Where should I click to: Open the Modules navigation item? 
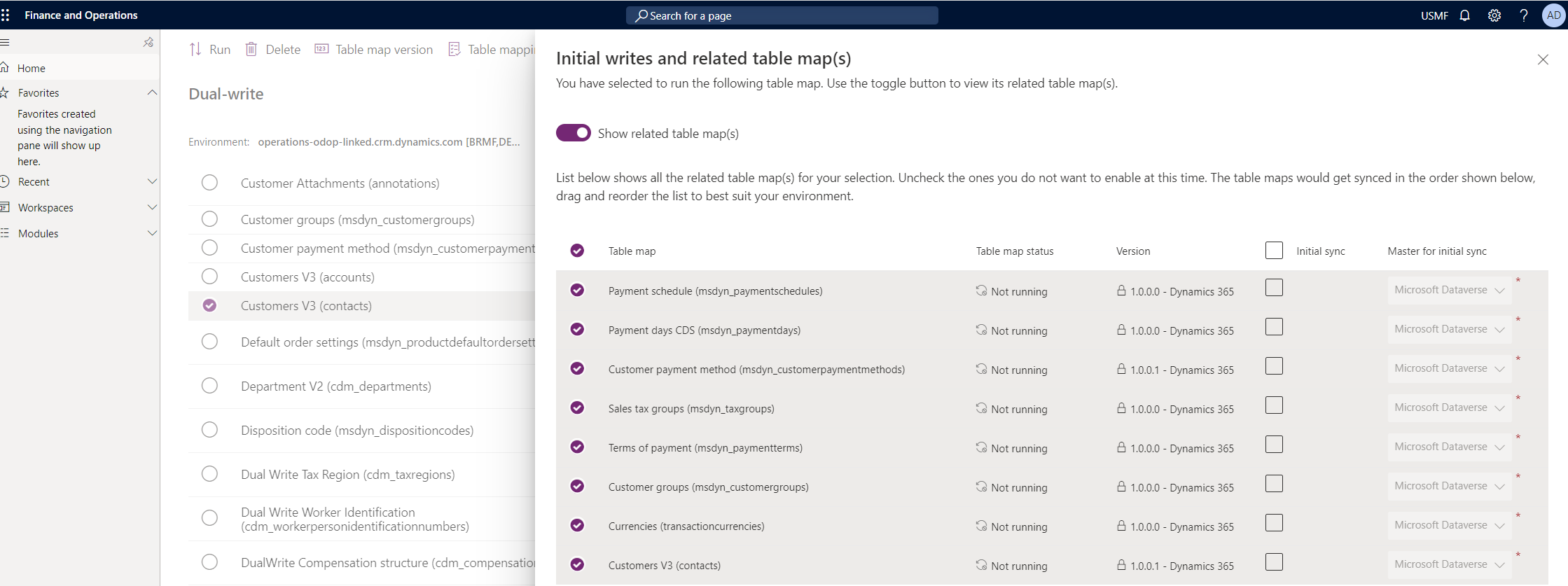[39, 233]
